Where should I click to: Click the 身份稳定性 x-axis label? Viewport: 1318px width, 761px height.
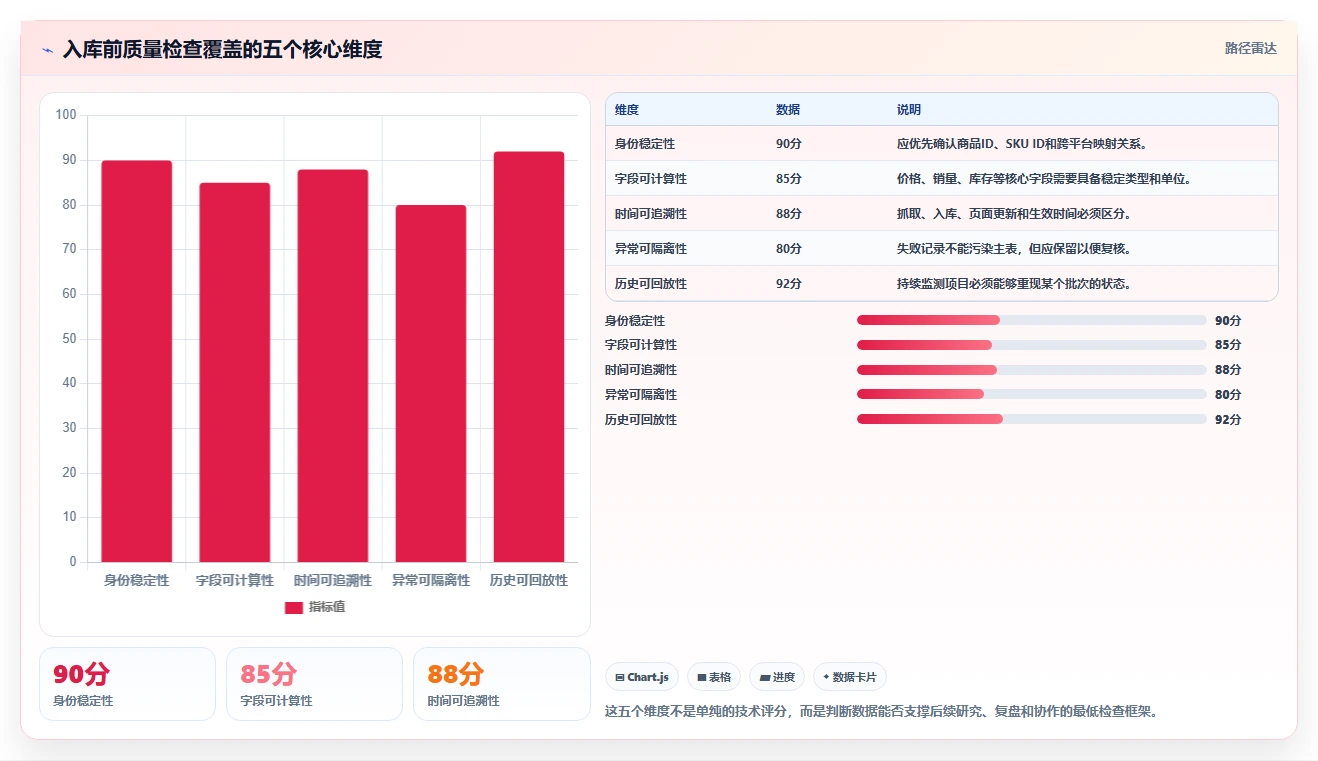[137, 580]
